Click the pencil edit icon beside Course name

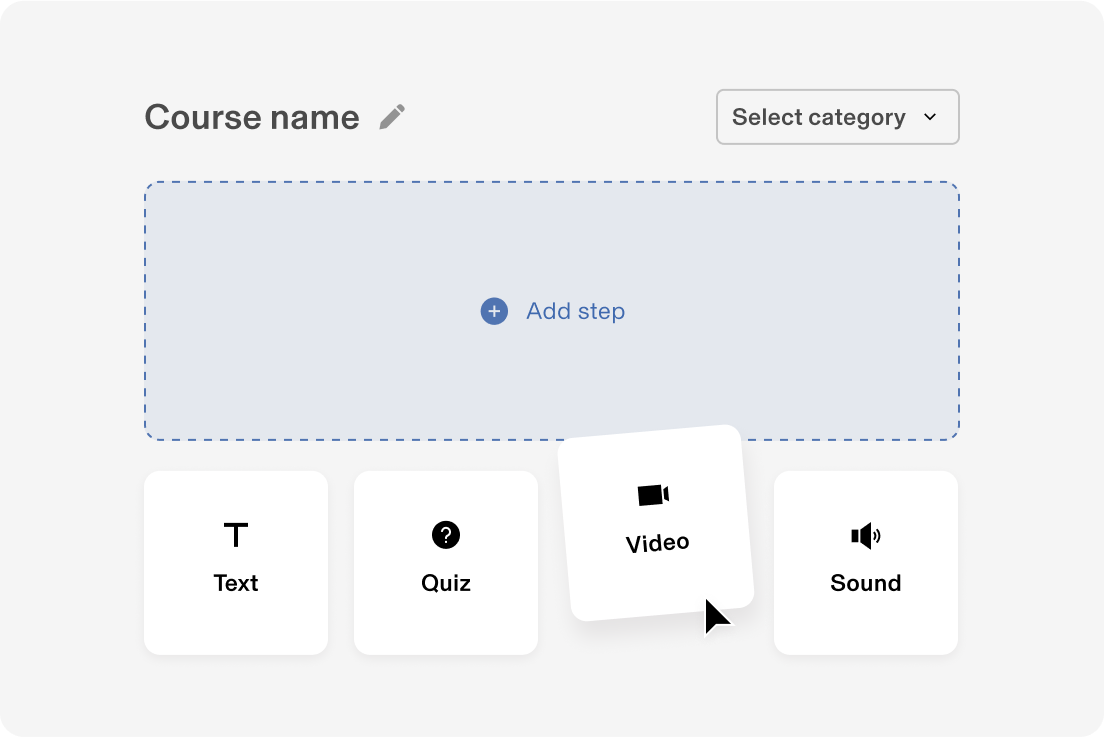pos(392,117)
